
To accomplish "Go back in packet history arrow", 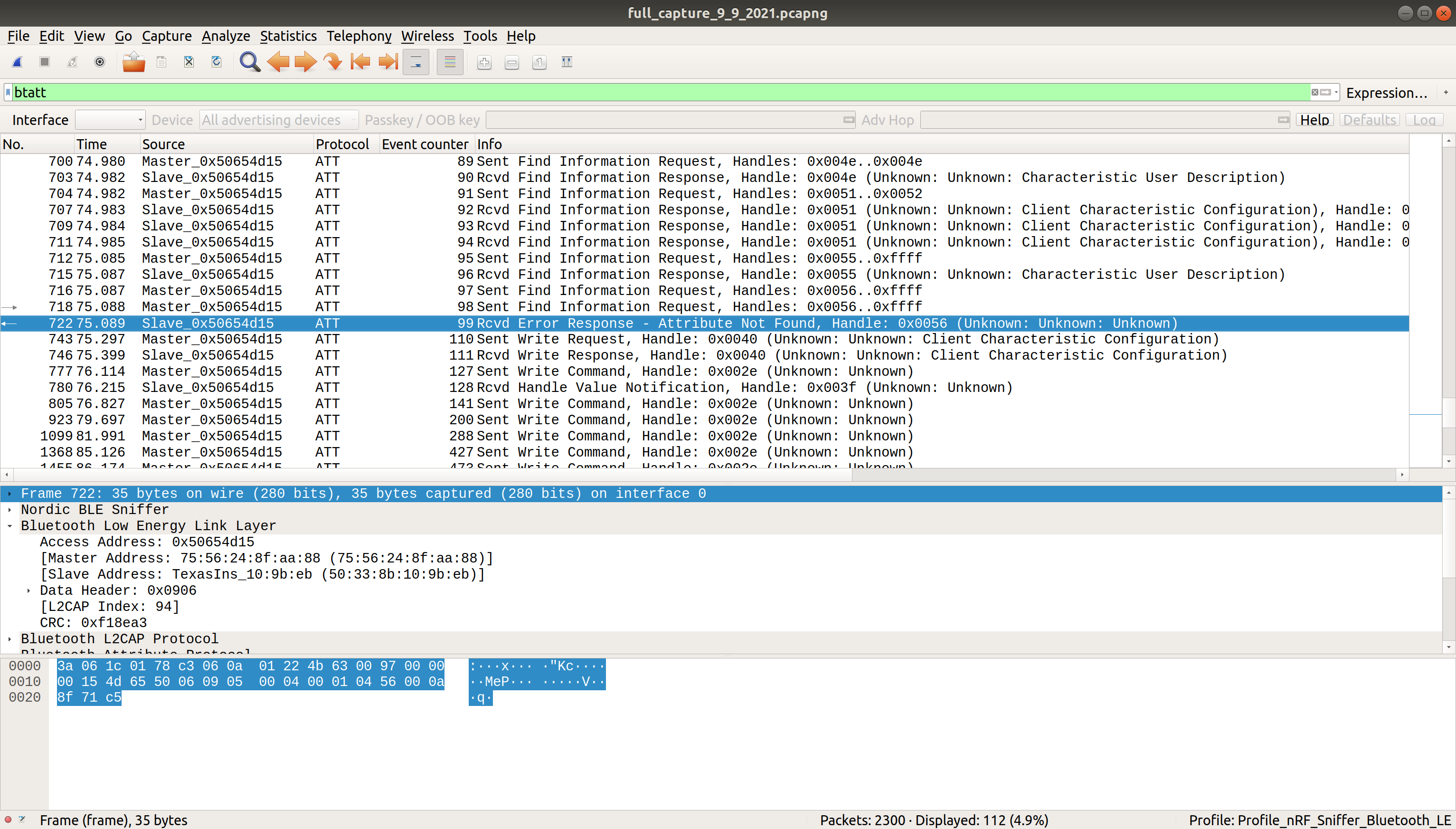I will tap(278, 62).
